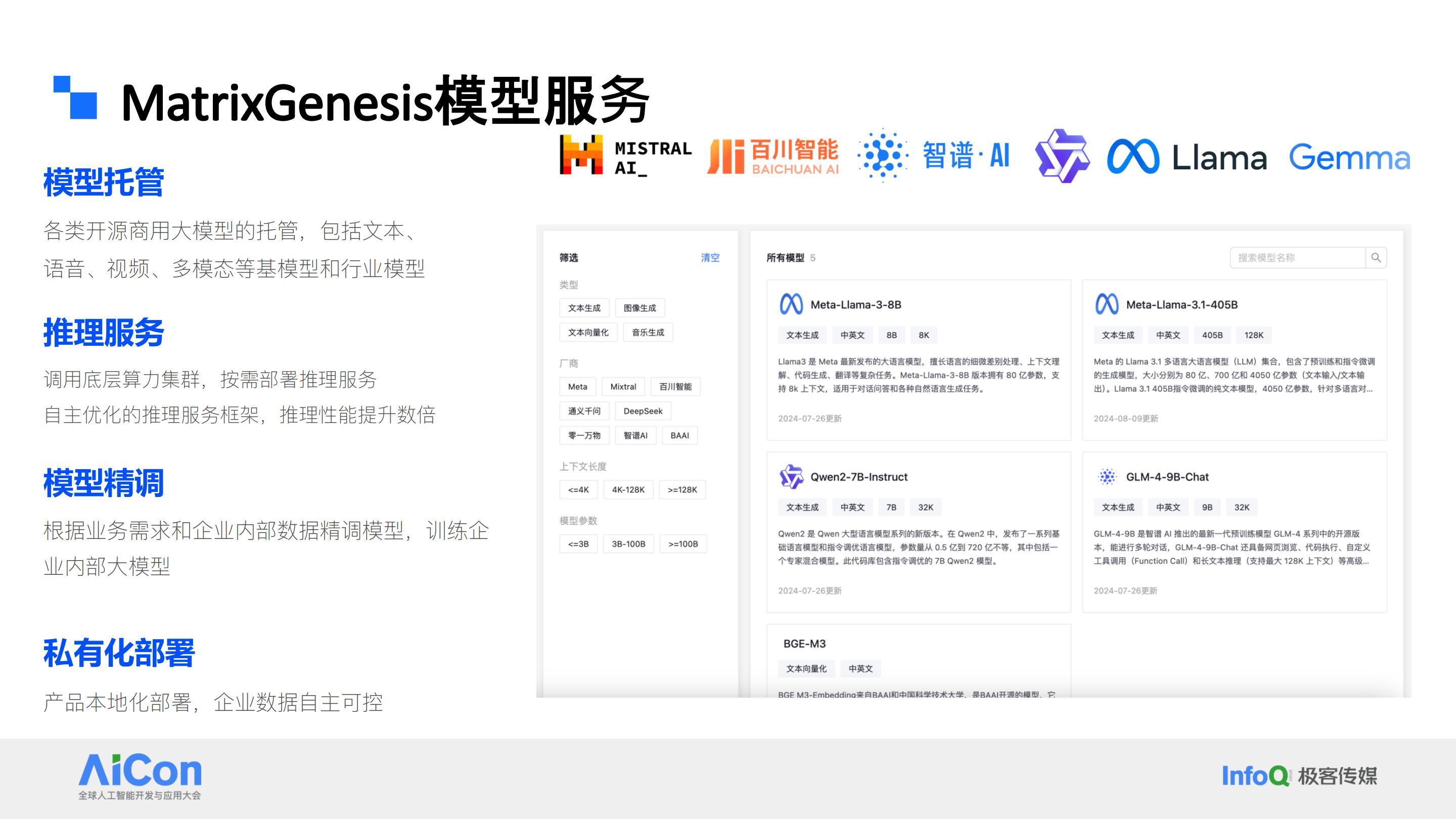
Task: Open the GLM-4-9B-Chat model title
Action: (1167, 477)
